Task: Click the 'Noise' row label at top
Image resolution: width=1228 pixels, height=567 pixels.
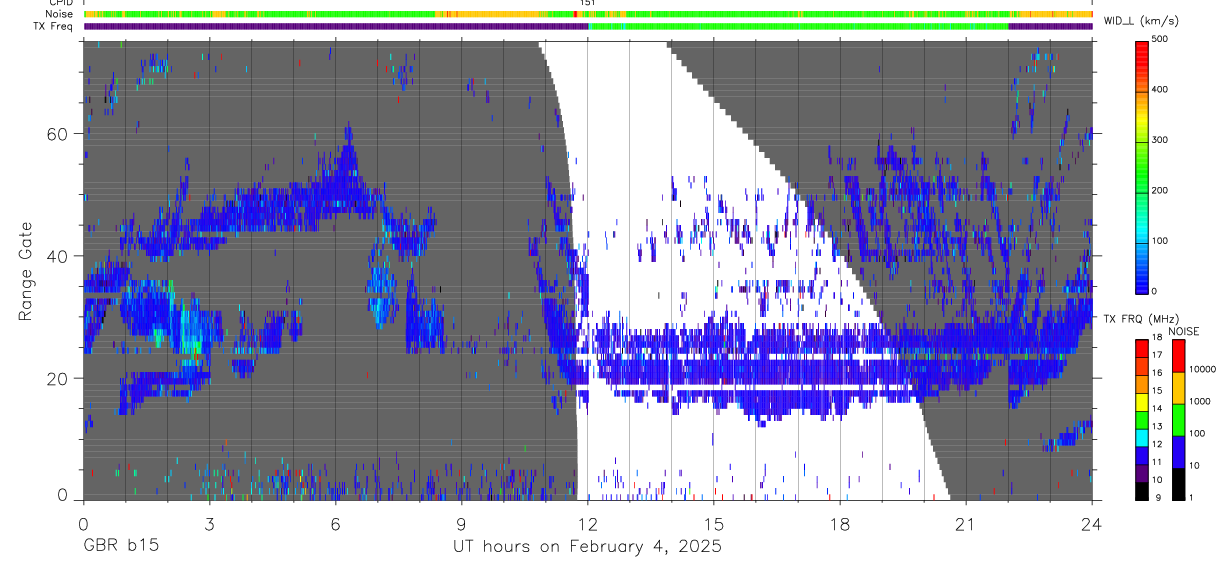Action: (59, 14)
